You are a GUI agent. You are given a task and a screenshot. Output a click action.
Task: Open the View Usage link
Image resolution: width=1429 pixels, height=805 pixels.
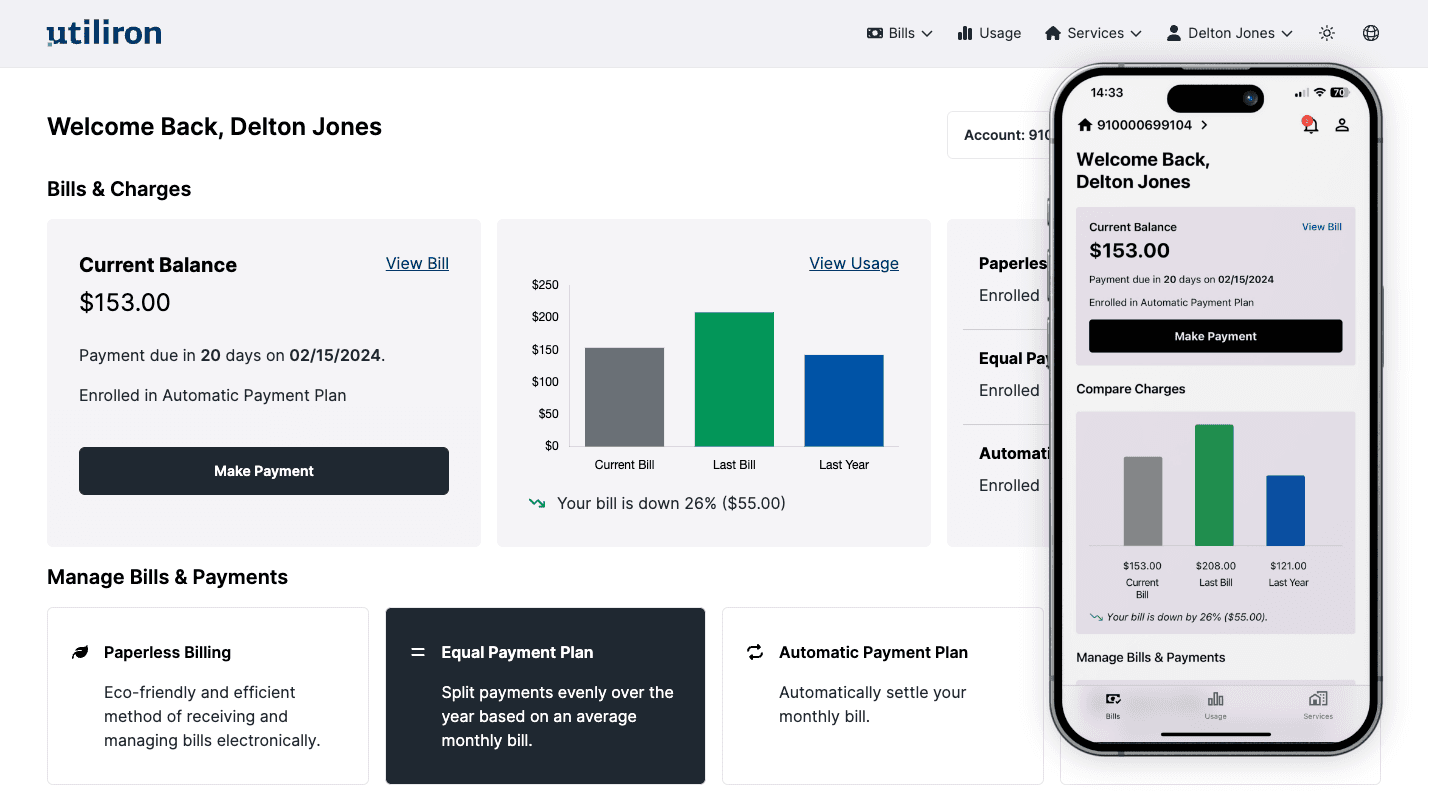(x=853, y=263)
